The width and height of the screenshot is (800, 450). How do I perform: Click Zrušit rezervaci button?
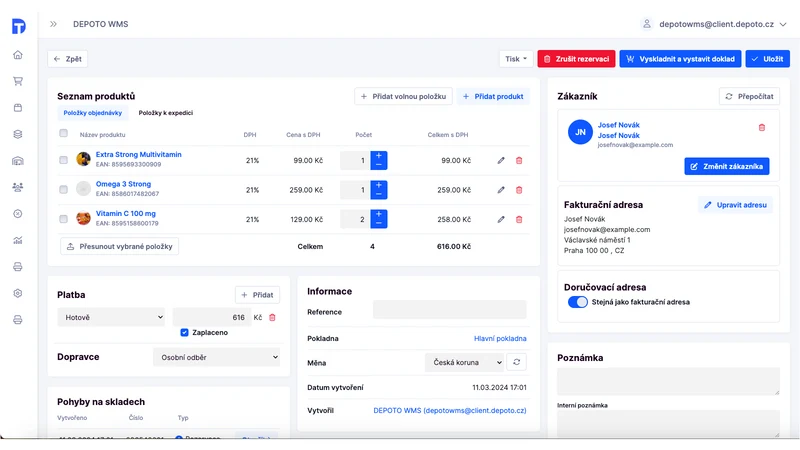pyautogui.click(x=577, y=59)
